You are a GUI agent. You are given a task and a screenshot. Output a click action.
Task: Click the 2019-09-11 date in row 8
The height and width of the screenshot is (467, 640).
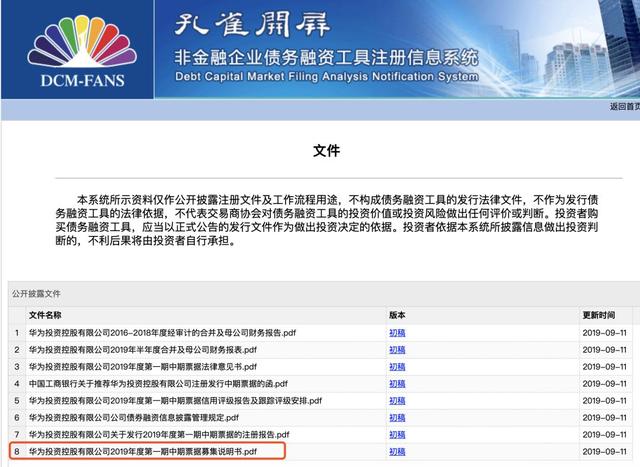604,451
